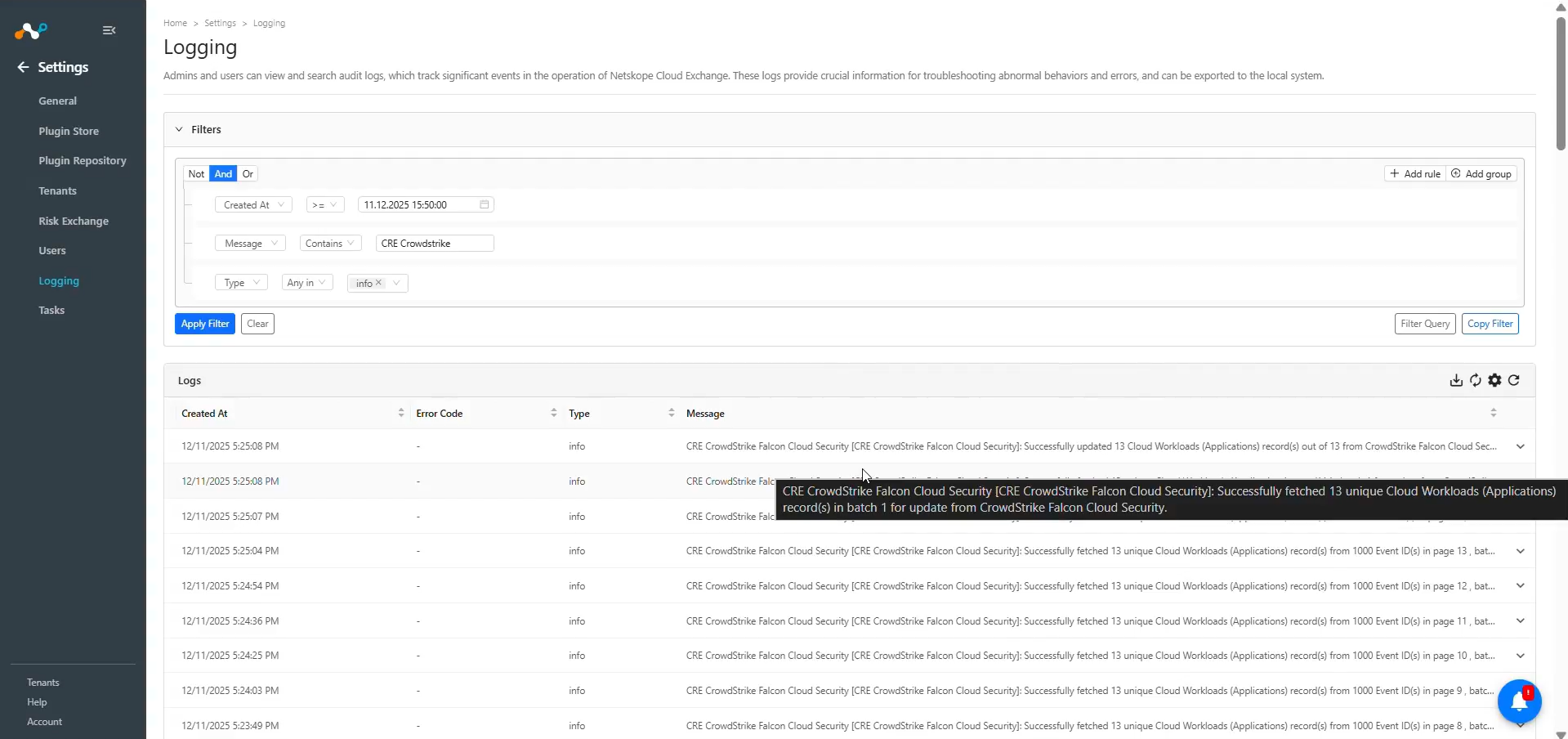Expand the log row for page 12
The height and width of the screenshot is (739, 1568).
point(1521,586)
